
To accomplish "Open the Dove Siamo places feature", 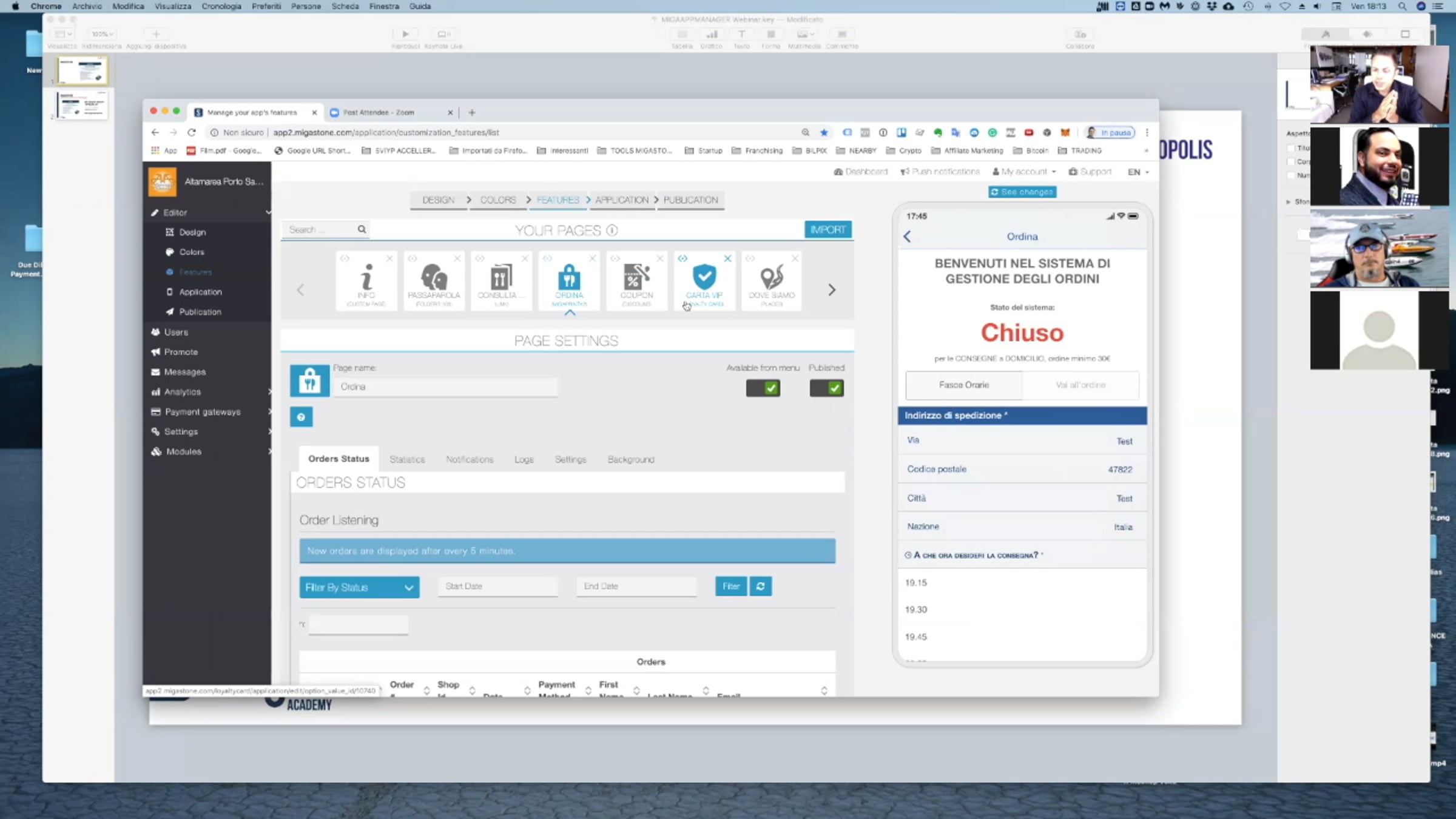I will click(x=772, y=281).
